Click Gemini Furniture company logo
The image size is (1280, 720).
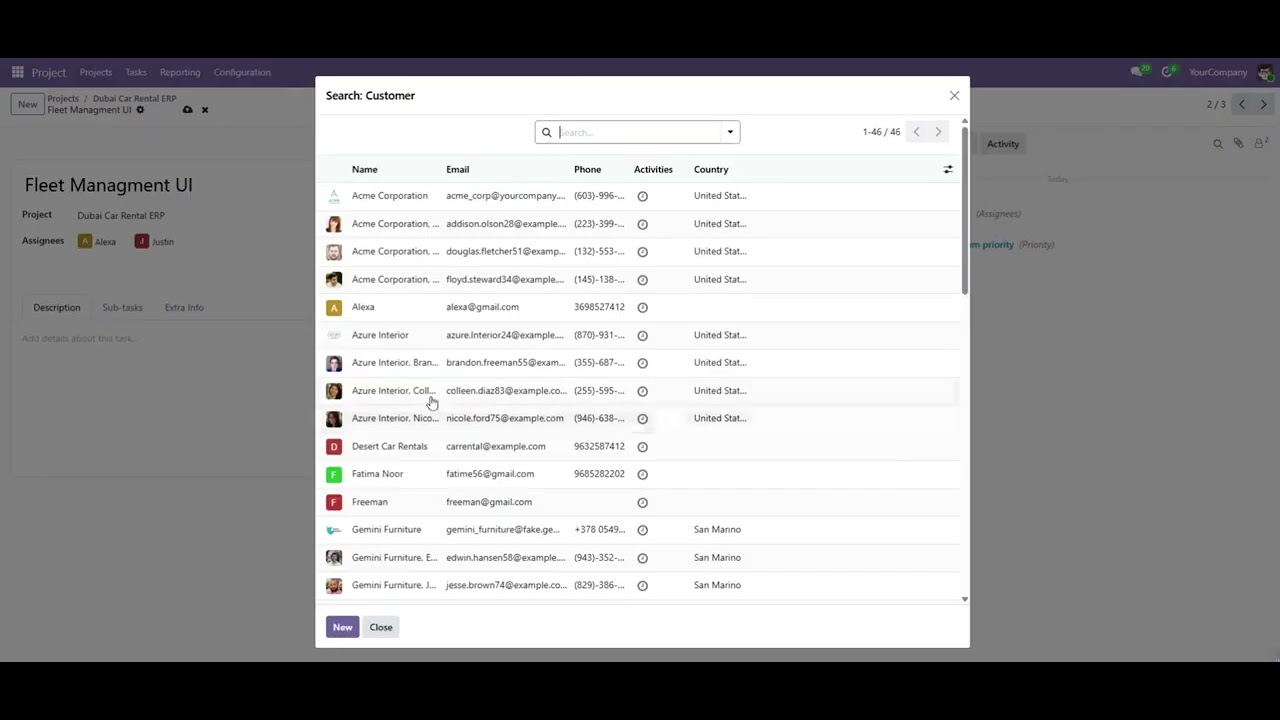pyautogui.click(x=334, y=530)
